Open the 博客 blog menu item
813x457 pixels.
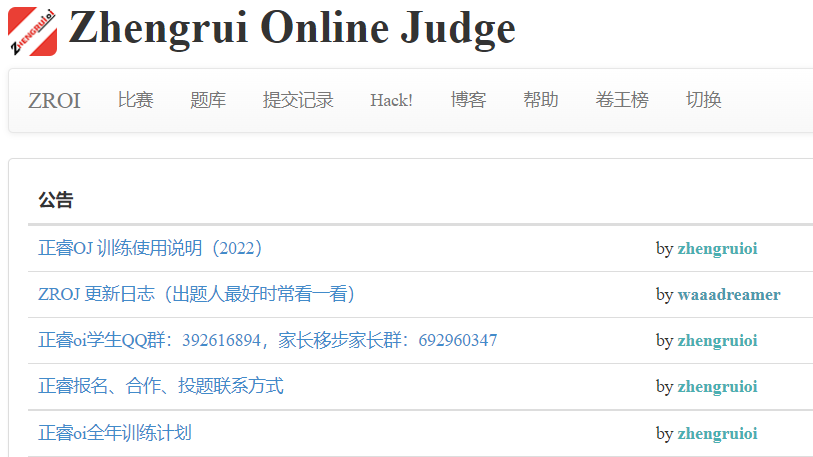pos(468,100)
